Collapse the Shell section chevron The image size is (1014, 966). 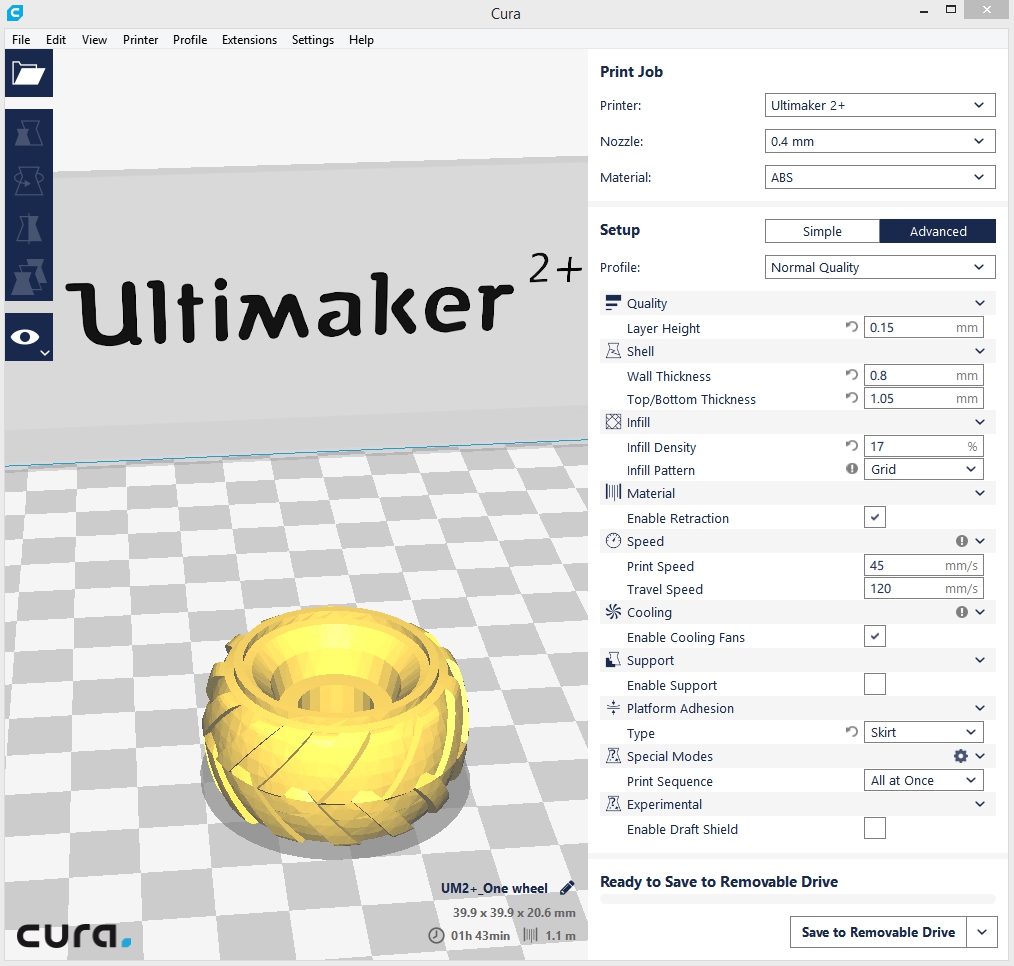pos(980,351)
